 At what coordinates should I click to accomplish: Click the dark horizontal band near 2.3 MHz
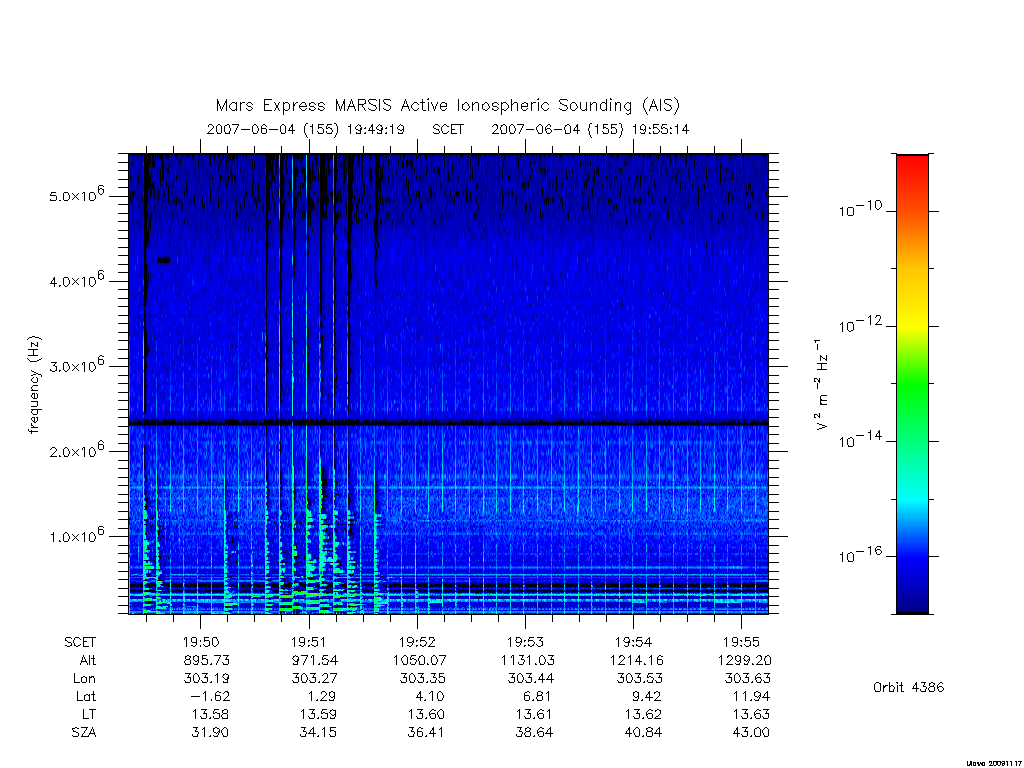(x=448, y=423)
